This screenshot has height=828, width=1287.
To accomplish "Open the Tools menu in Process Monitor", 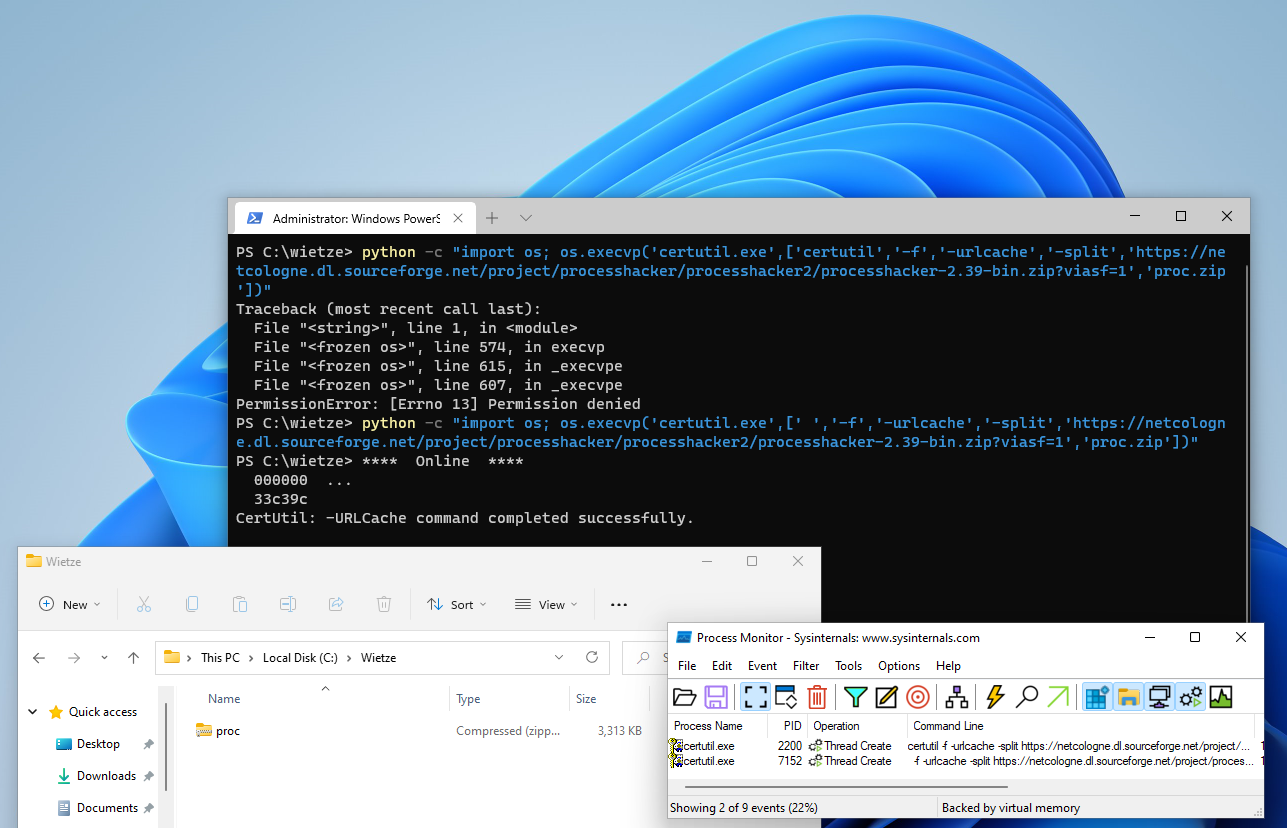I will pyautogui.click(x=849, y=666).
